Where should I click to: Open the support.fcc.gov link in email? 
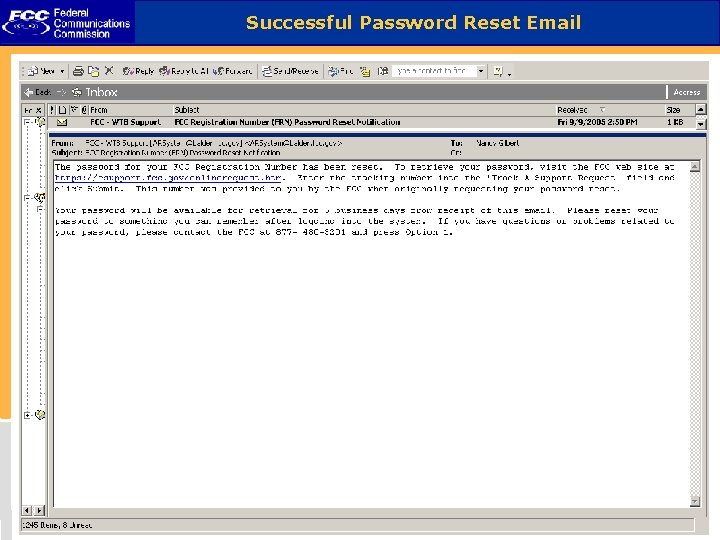168,178
